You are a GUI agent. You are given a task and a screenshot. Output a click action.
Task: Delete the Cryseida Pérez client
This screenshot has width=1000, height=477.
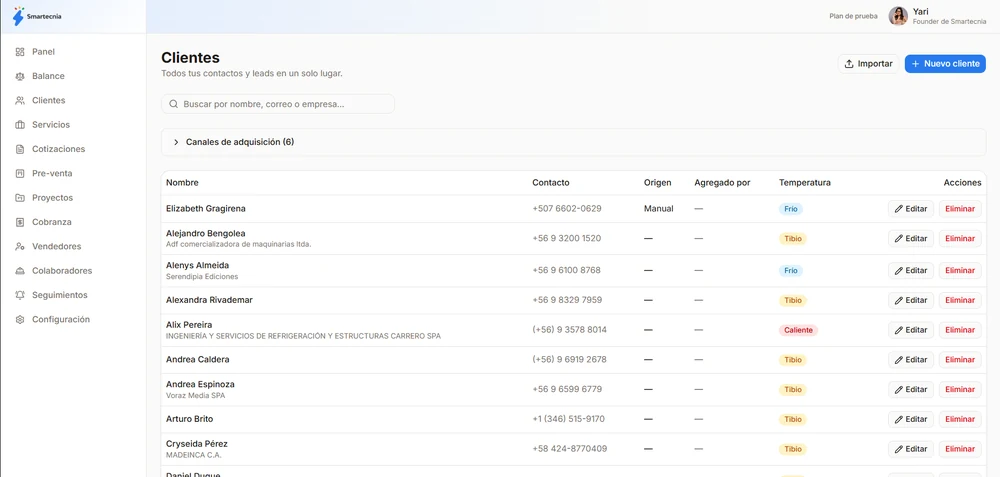click(960, 449)
